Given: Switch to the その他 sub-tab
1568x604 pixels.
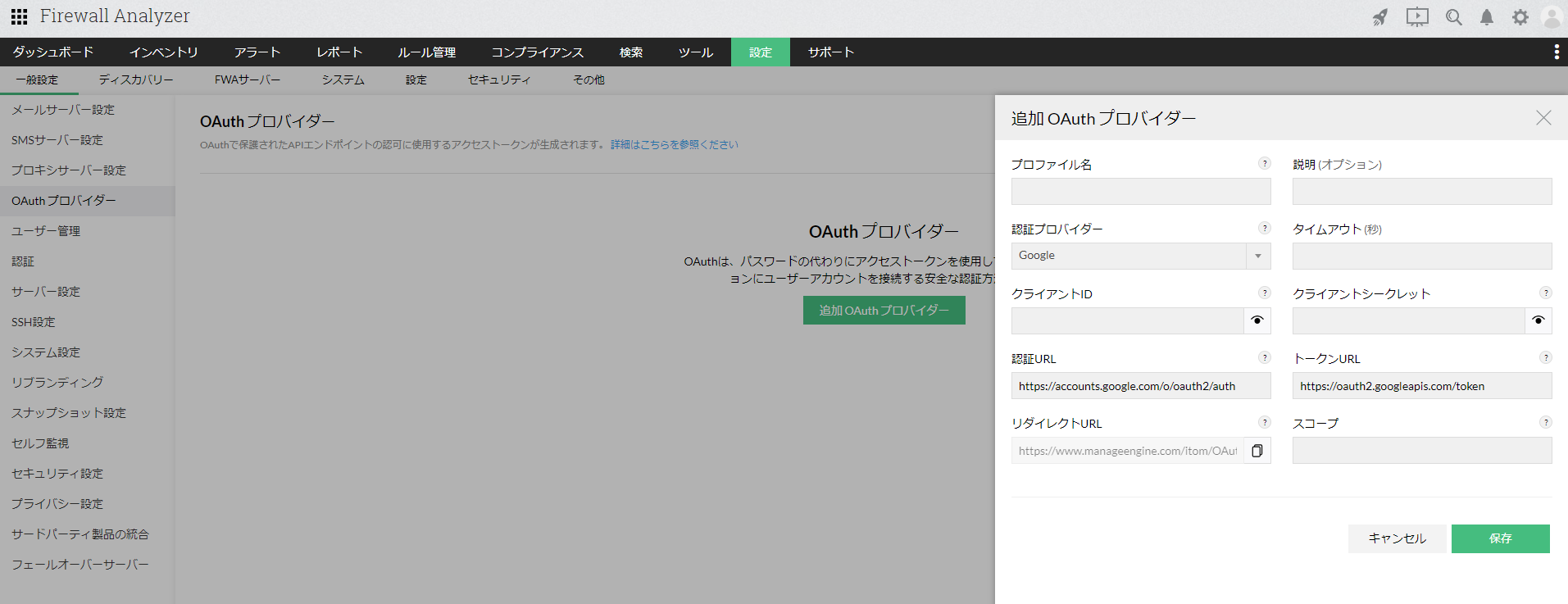Looking at the screenshot, I should (x=589, y=80).
